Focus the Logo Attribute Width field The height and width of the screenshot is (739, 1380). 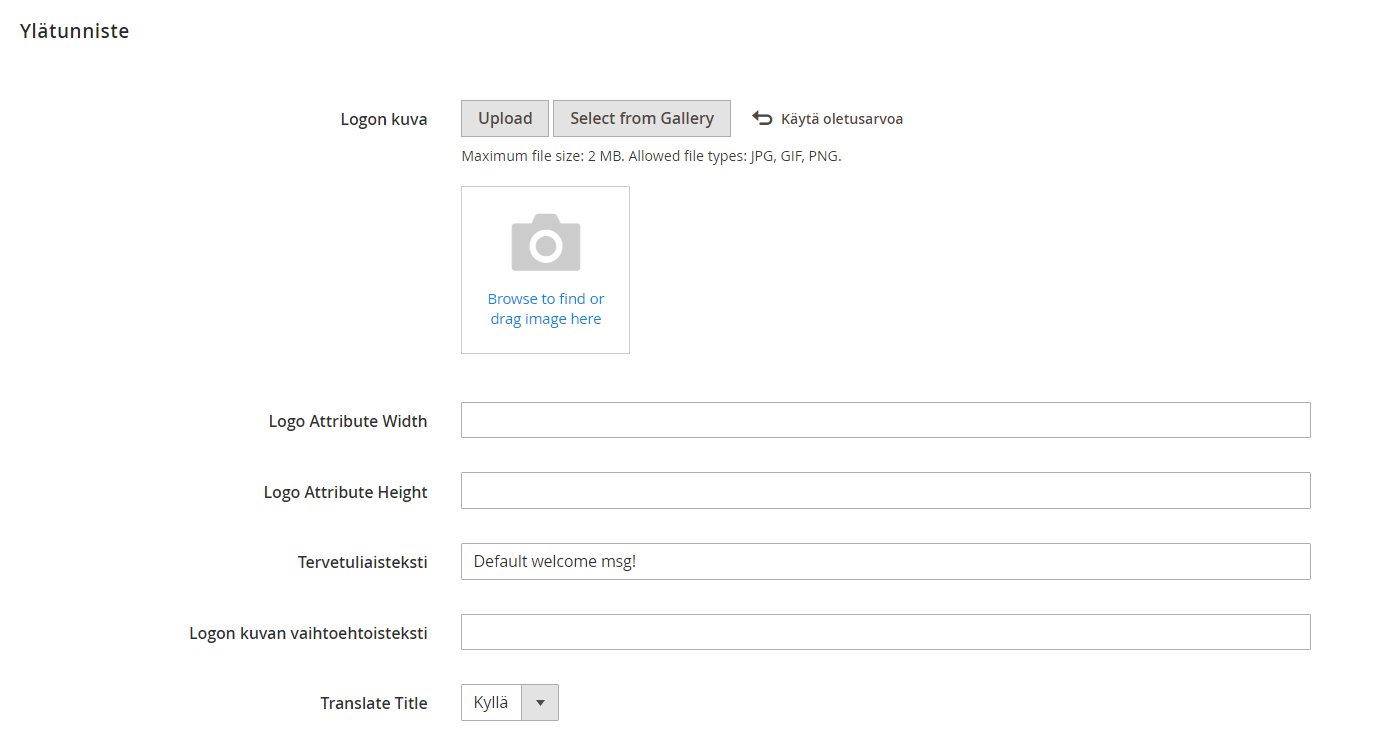pyautogui.click(x=885, y=420)
